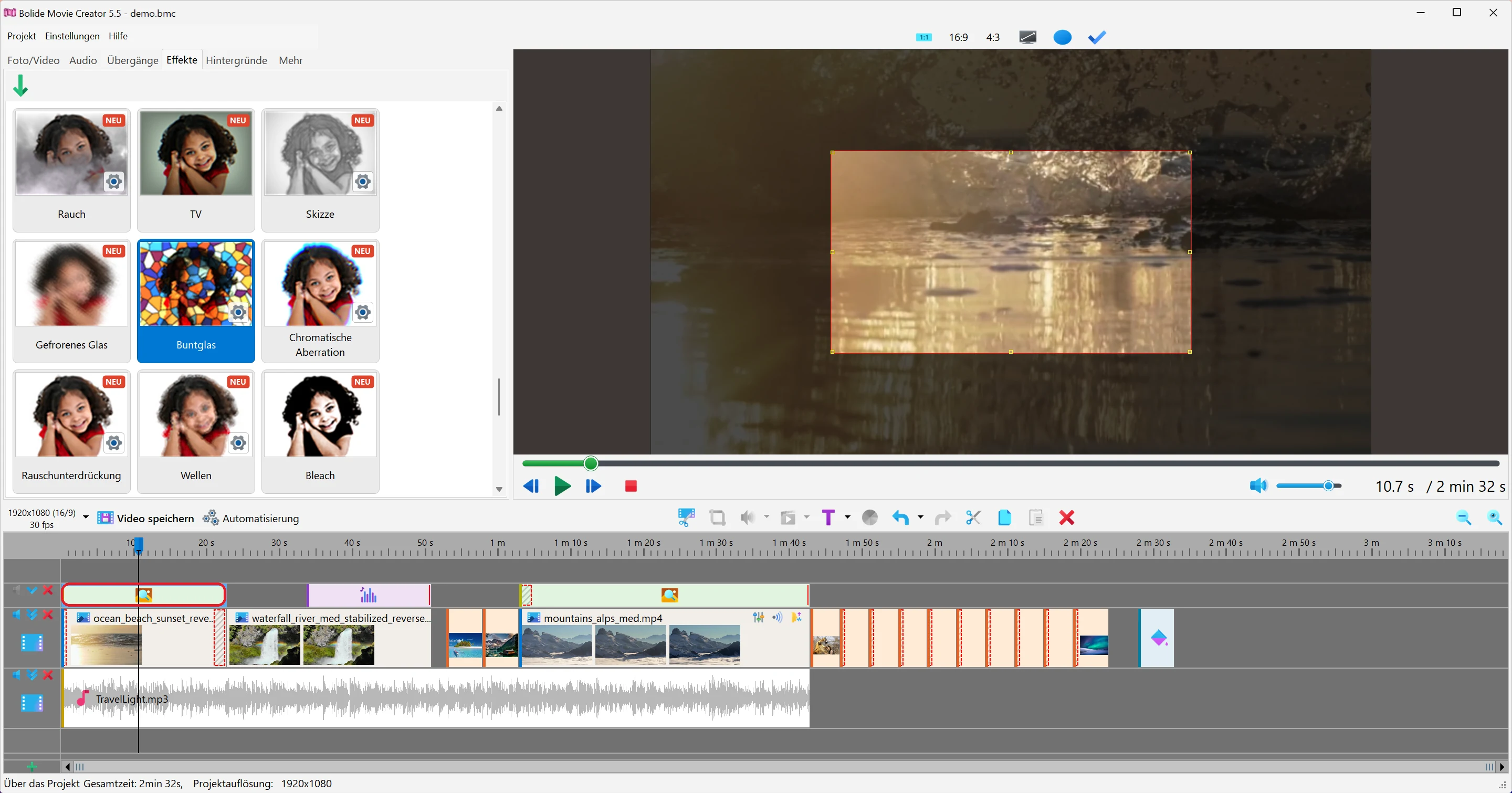Image resolution: width=1512 pixels, height=793 pixels.
Task: Mute the TravelLight.mp3 audio track
Action: 16,675
